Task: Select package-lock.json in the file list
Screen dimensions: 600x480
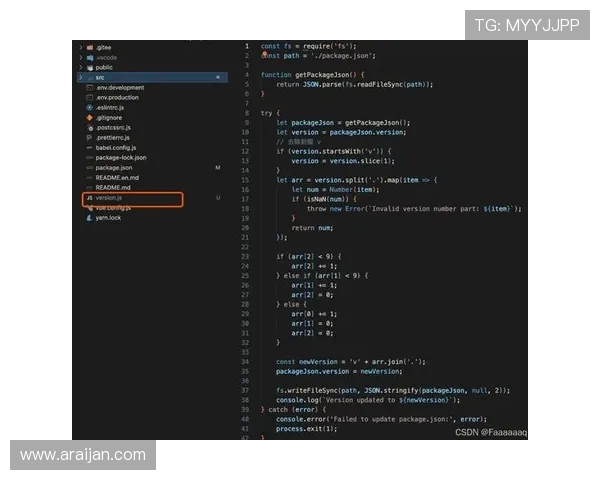Action: pos(120,157)
